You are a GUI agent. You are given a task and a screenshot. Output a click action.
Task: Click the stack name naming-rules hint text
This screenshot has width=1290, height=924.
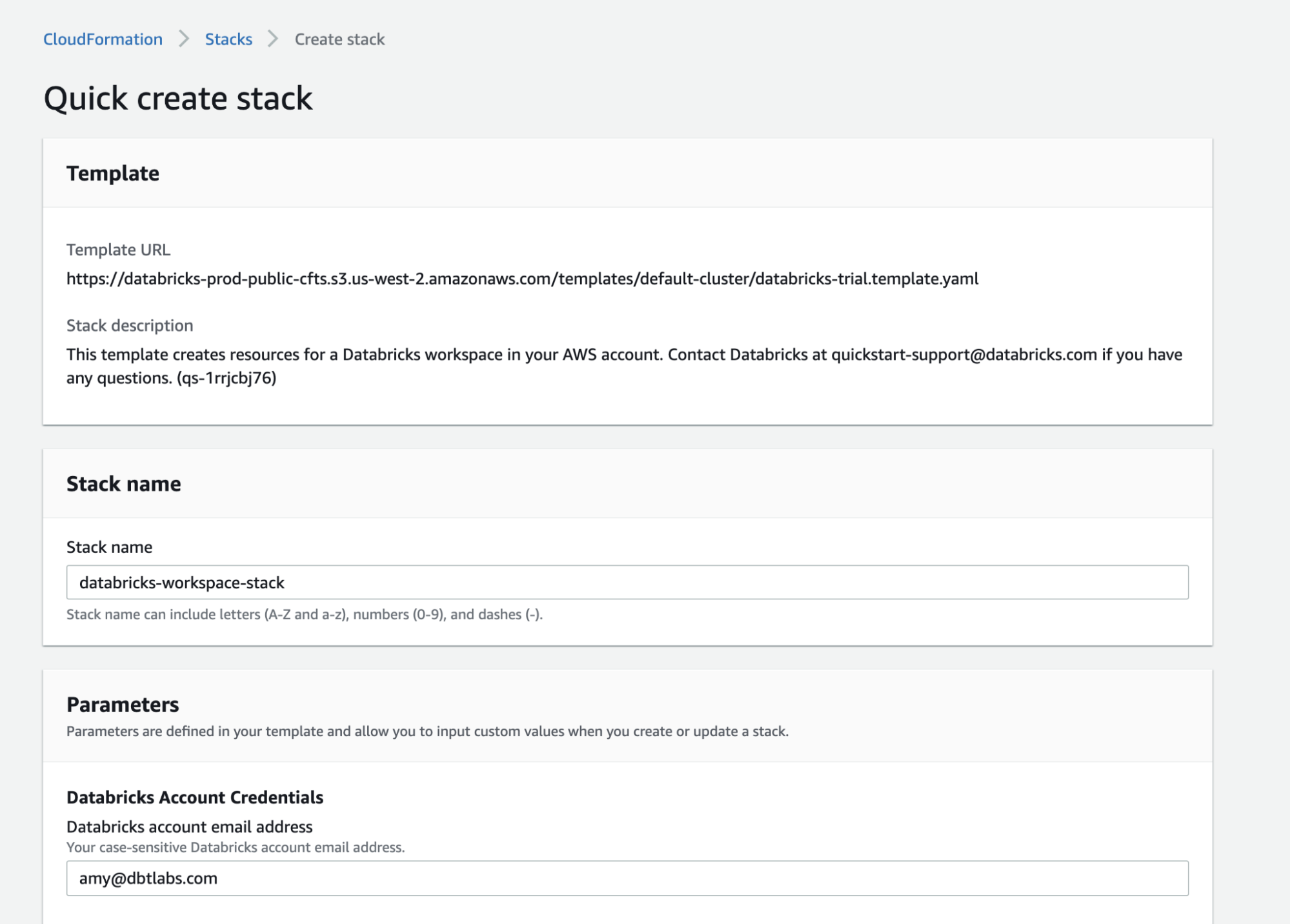(304, 615)
